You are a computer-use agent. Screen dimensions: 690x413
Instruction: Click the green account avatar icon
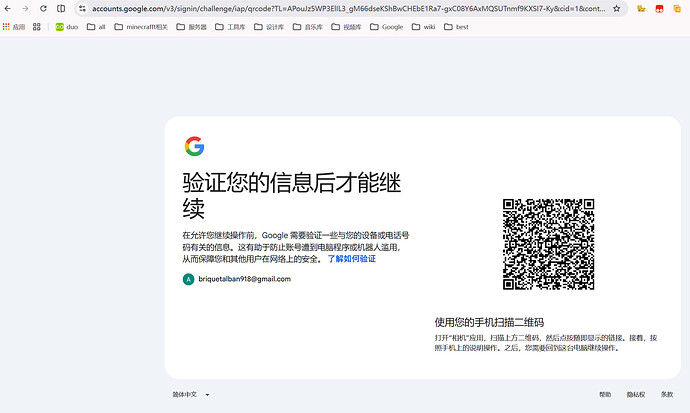tap(188, 279)
